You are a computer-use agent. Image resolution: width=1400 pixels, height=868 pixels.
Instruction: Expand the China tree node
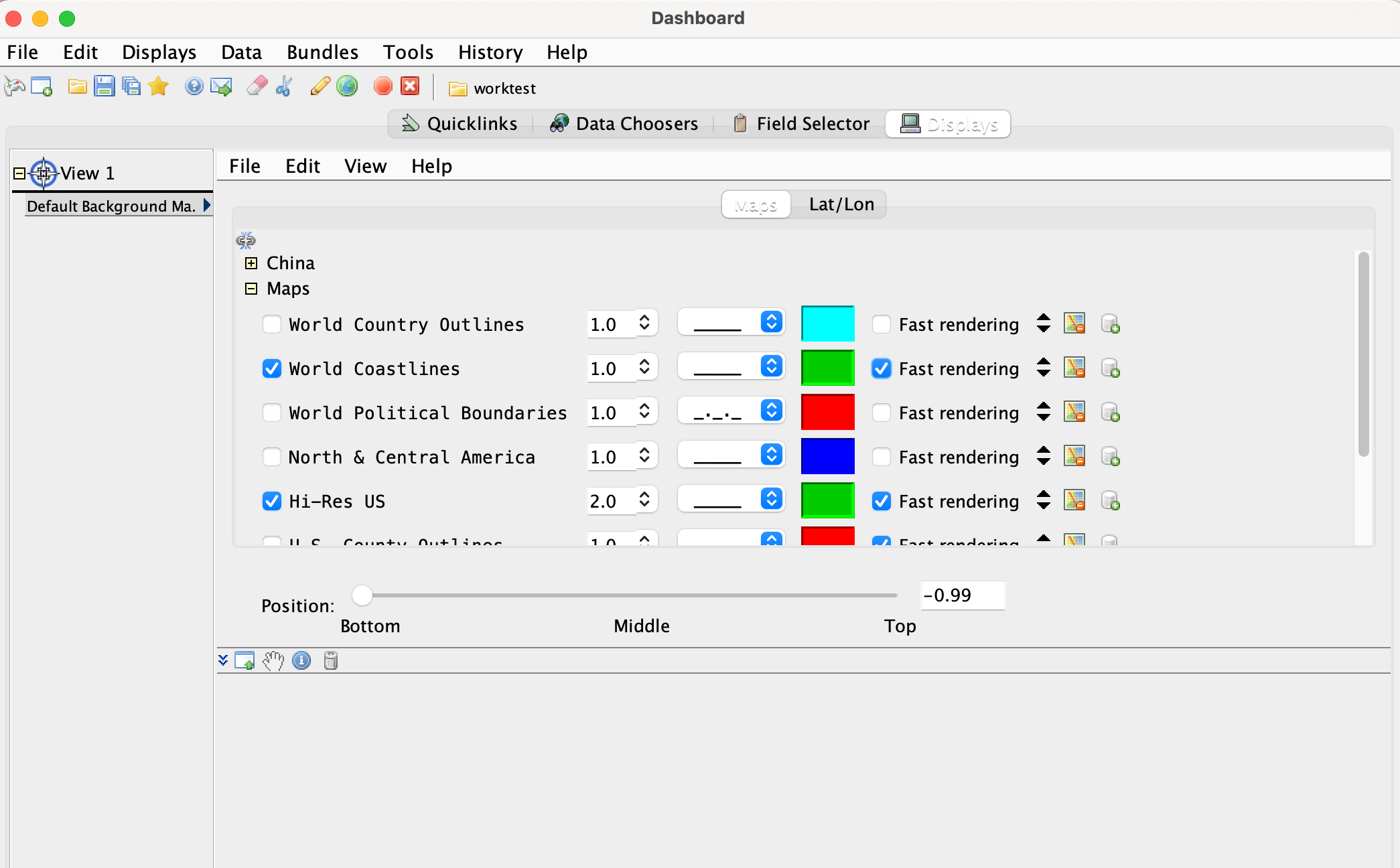click(x=251, y=263)
